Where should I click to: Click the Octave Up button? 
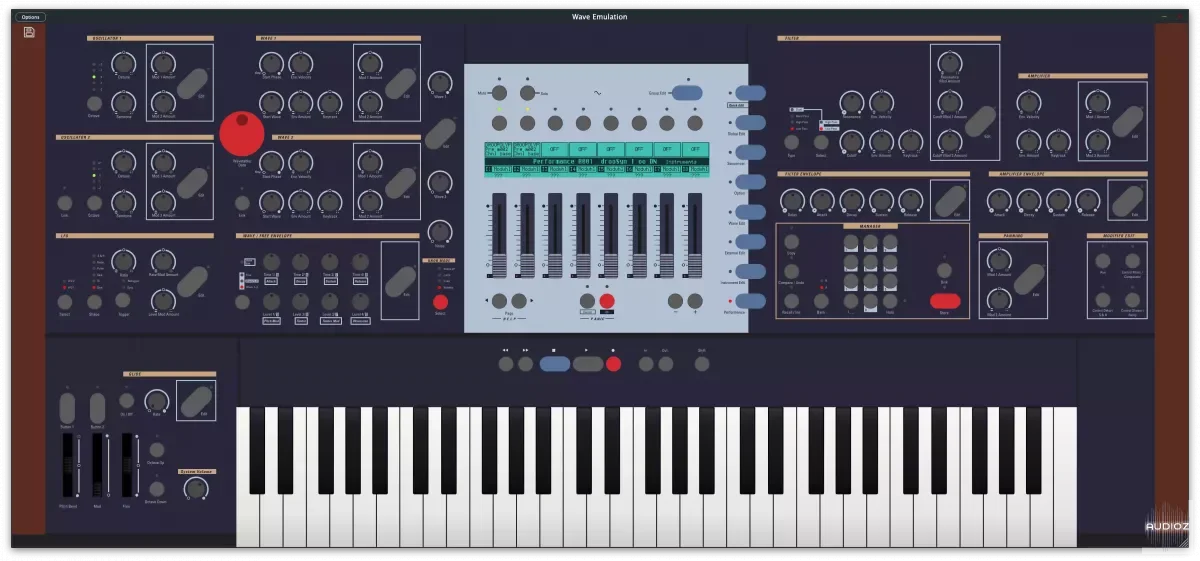coord(156,450)
